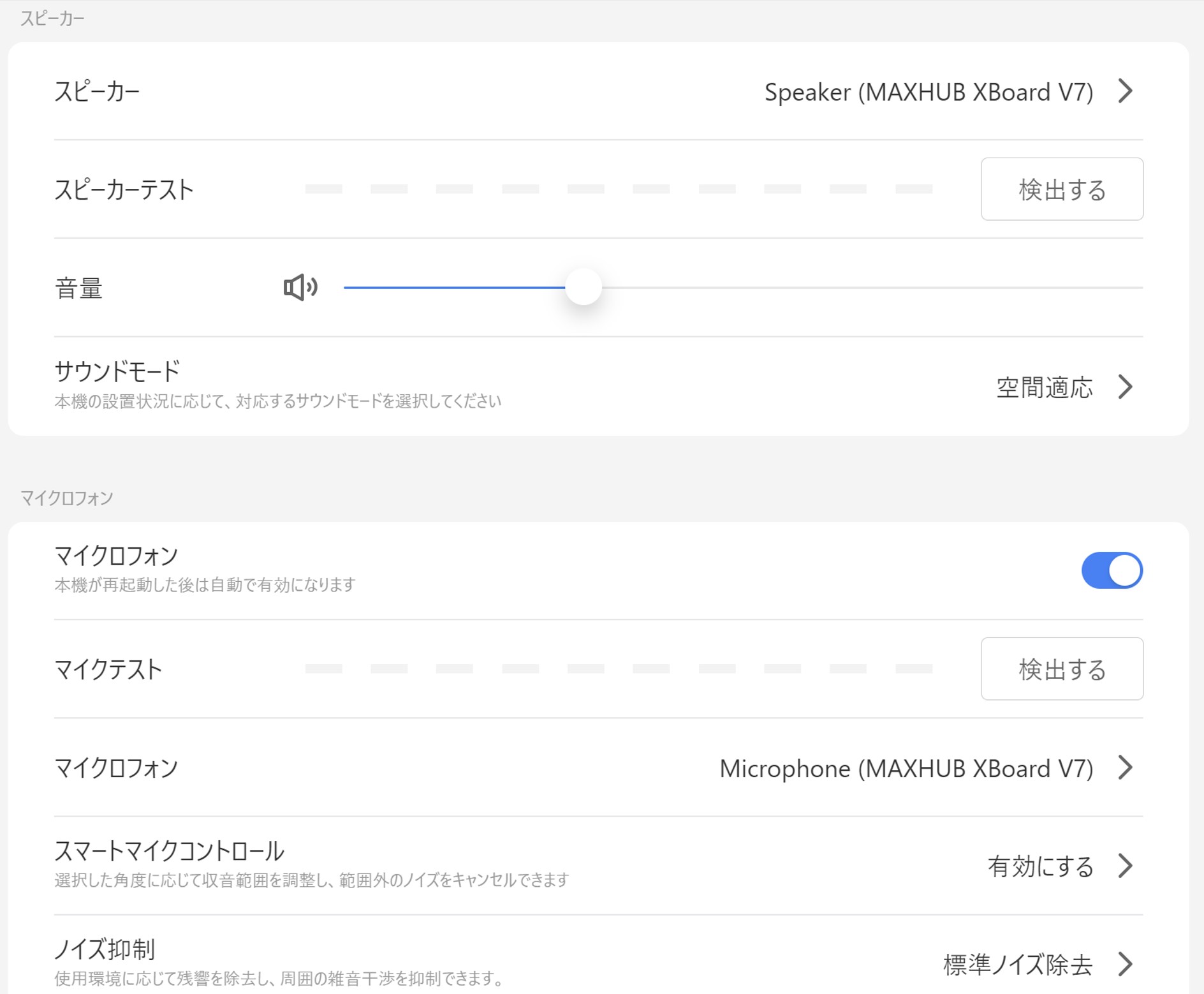The width and height of the screenshot is (1204, 994).
Task: Toggle the マイクロフォン switch off
Action: [1112, 570]
